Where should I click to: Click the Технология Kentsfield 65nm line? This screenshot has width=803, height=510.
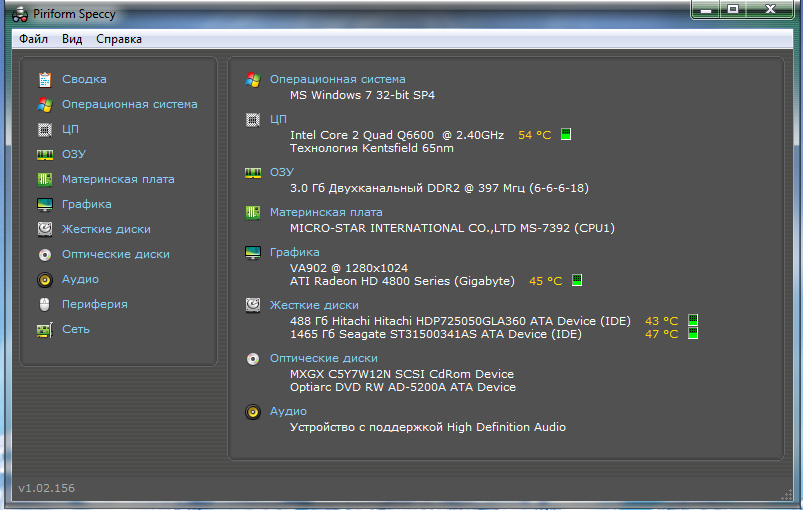click(372, 149)
